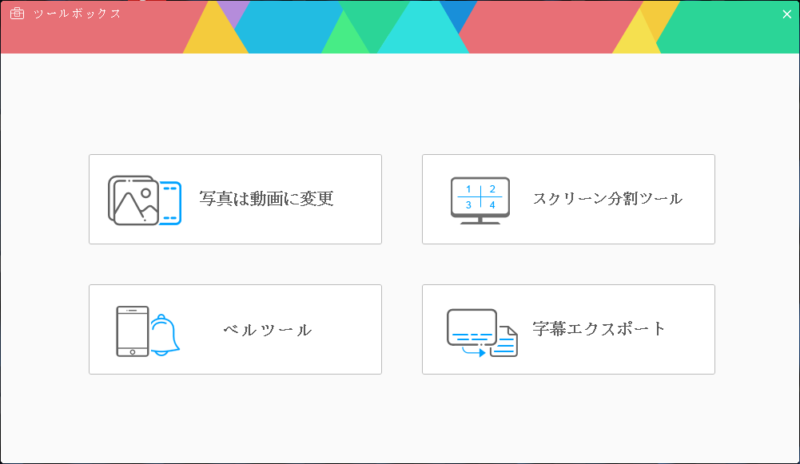Open スクリーン分割ツール
Image resolution: width=800 pixels, height=464 pixels.
point(568,199)
